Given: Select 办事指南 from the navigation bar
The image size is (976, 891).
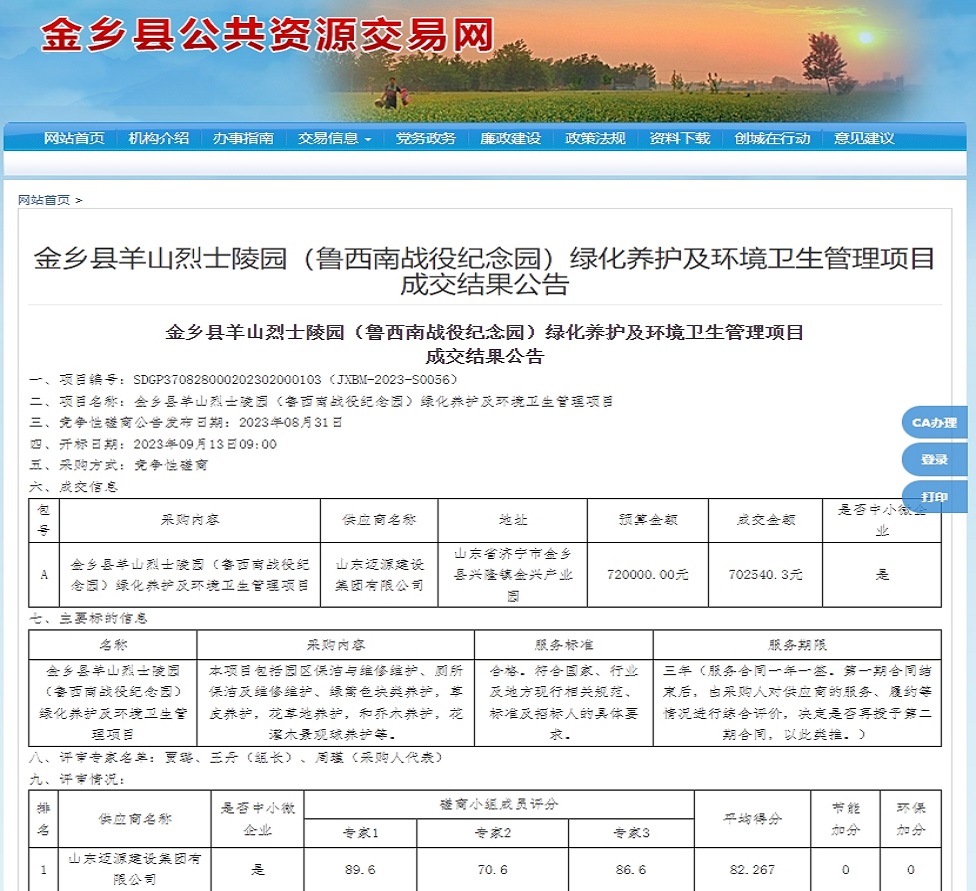Looking at the screenshot, I should click(x=243, y=138).
